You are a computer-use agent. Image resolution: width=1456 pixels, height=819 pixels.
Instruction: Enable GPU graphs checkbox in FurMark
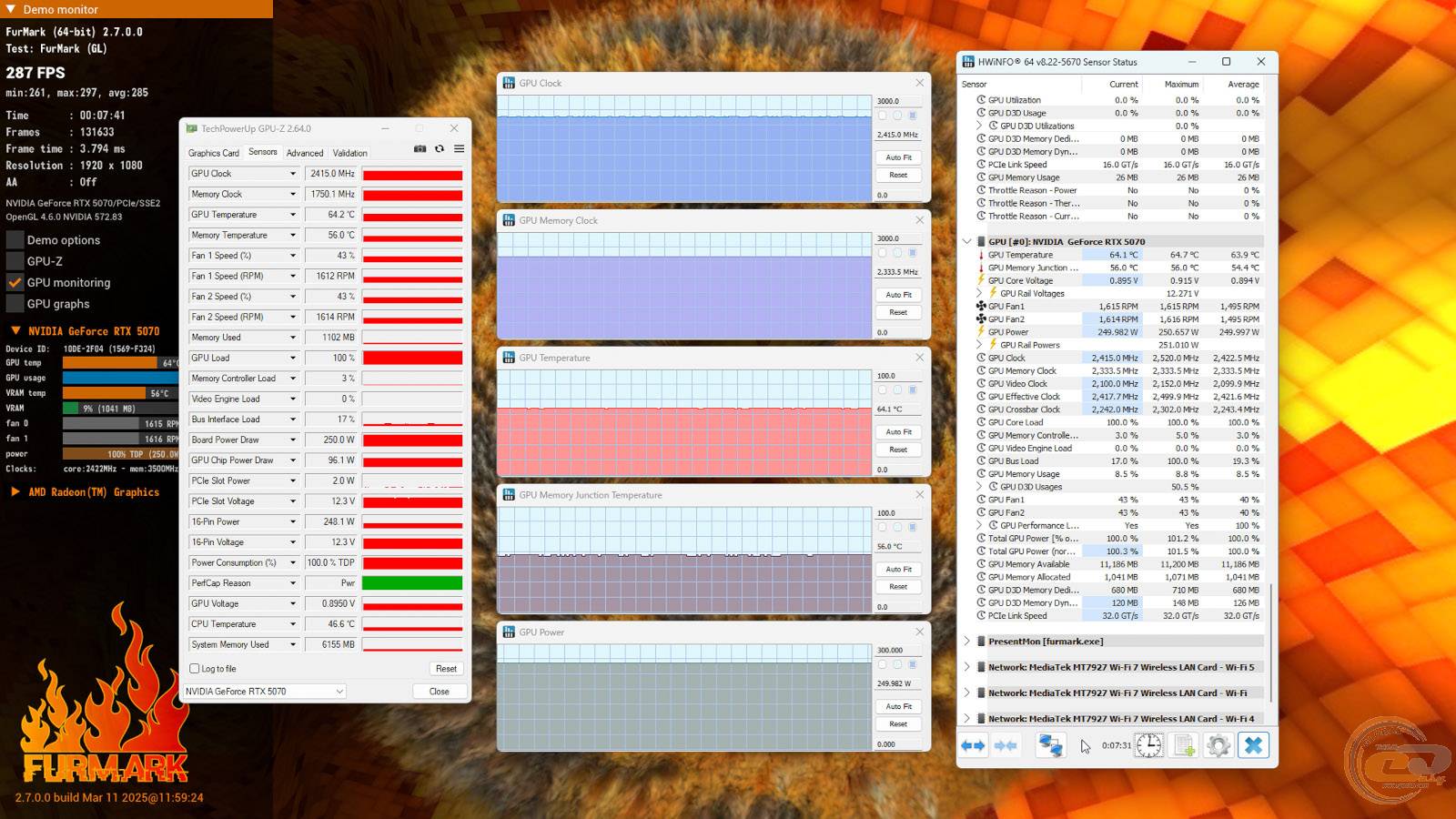pyautogui.click(x=15, y=304)
